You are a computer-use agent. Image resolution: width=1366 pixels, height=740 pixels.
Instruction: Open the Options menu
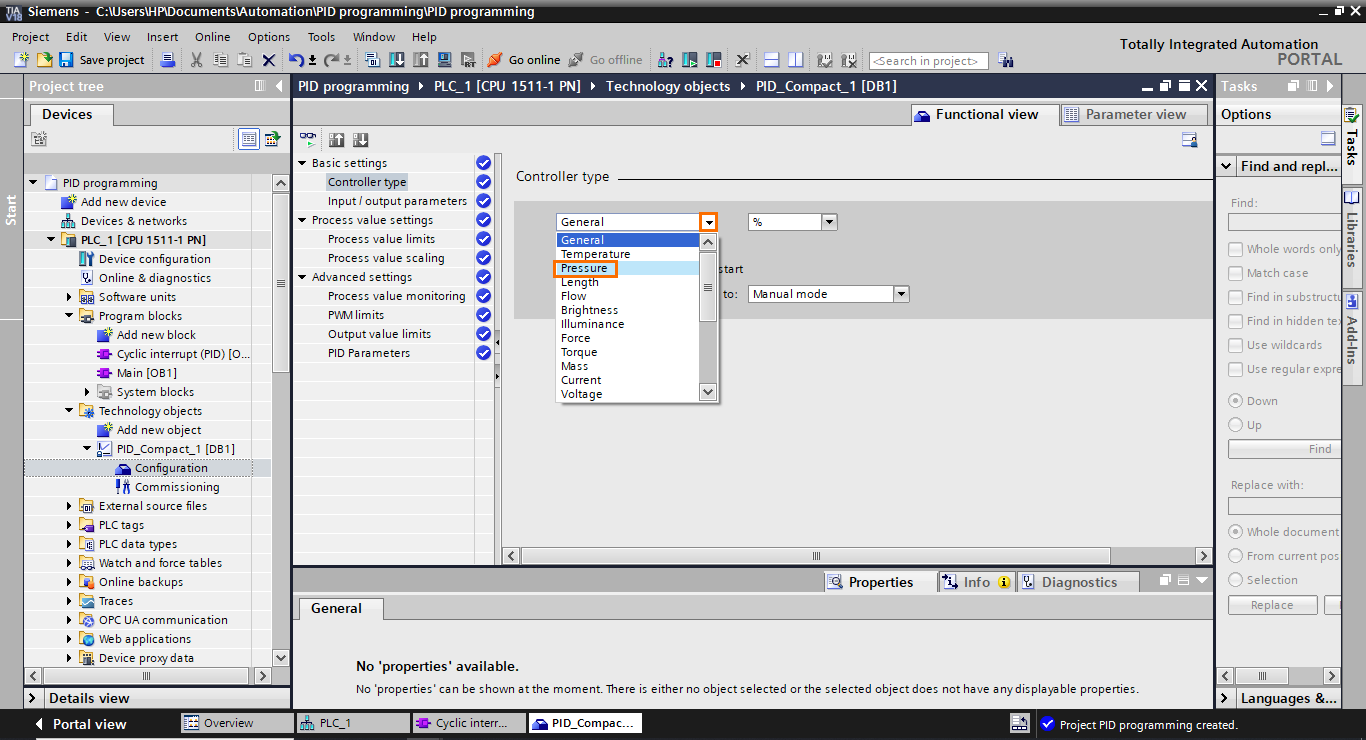coord(268,37)
